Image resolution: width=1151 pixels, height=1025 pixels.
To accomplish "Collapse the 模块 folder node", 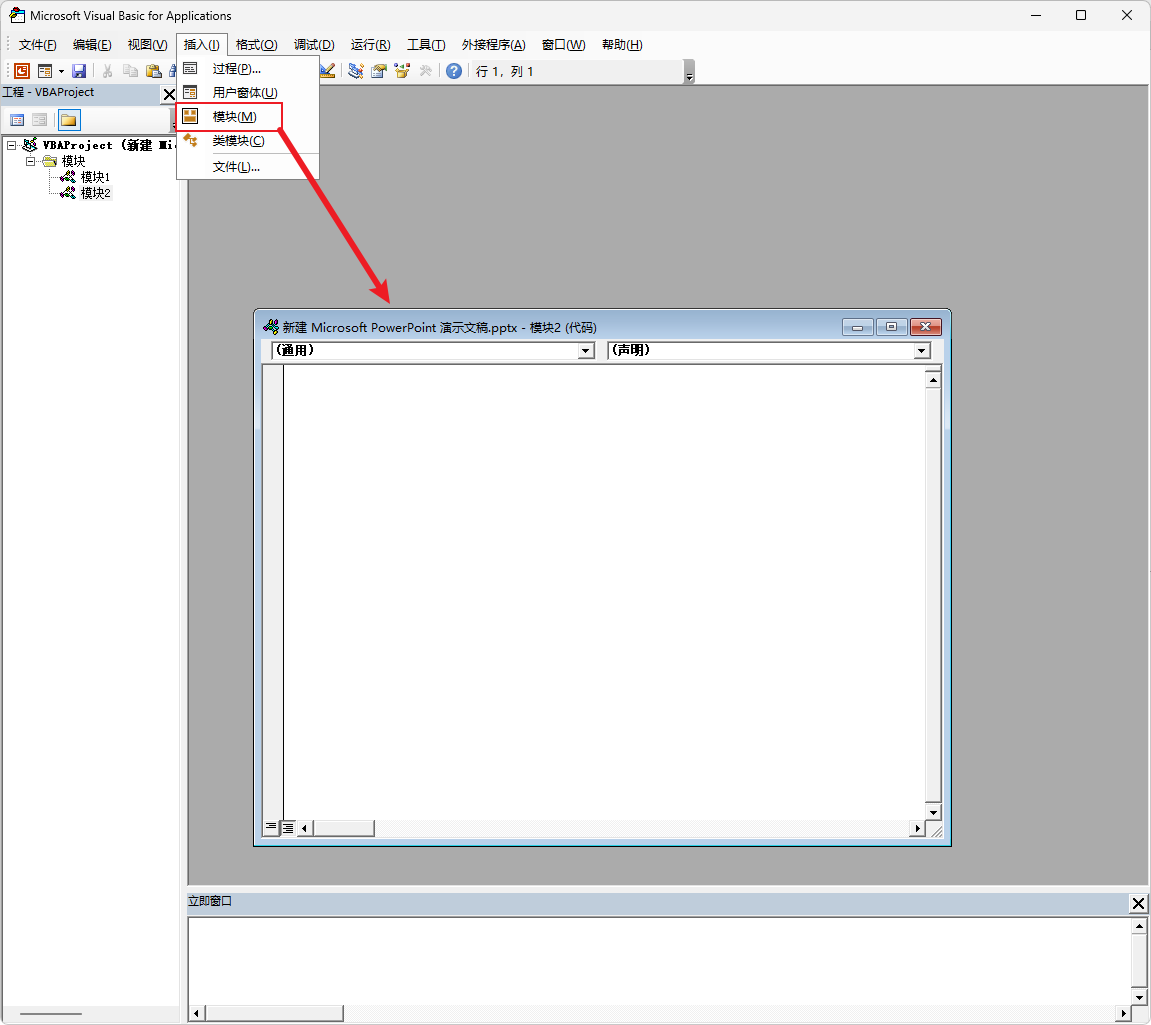I will (x=31, y=161).
